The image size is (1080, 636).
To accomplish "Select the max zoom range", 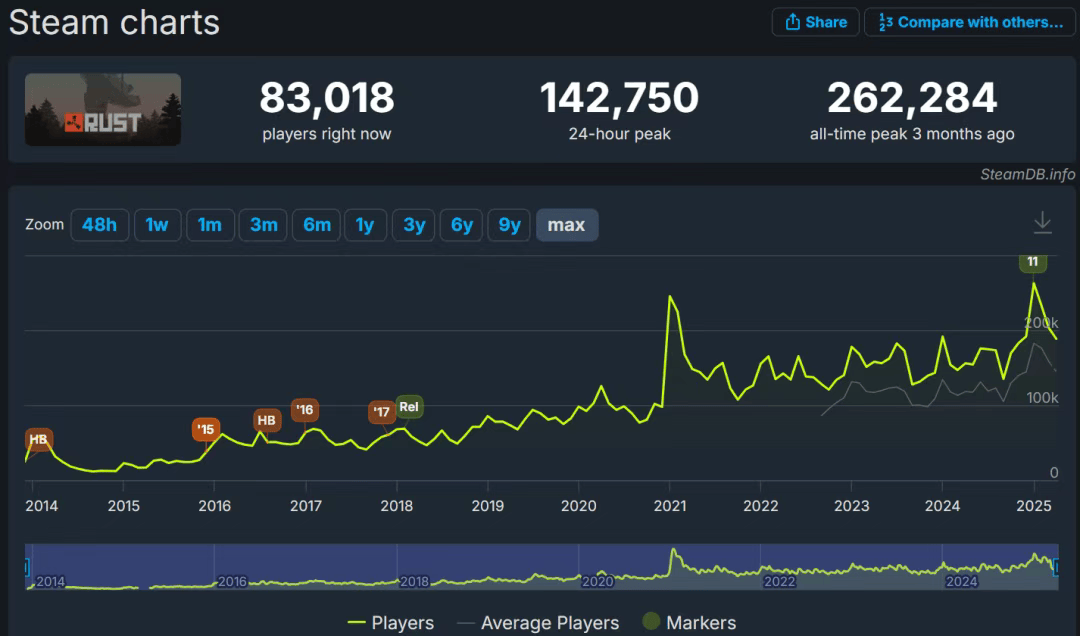I will 566,225.
